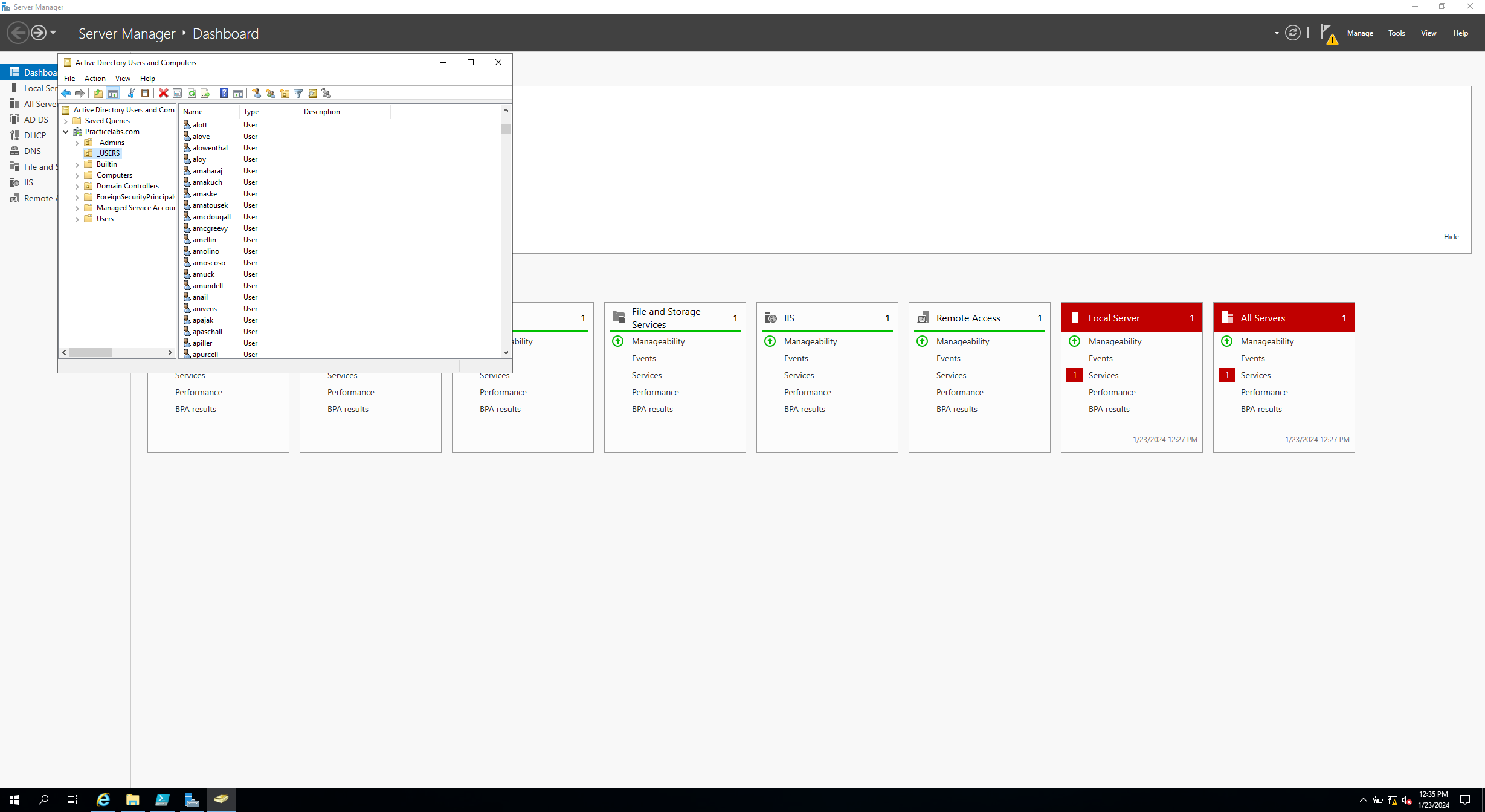Open the Local Server tile header

click(x=1131, y=318)
